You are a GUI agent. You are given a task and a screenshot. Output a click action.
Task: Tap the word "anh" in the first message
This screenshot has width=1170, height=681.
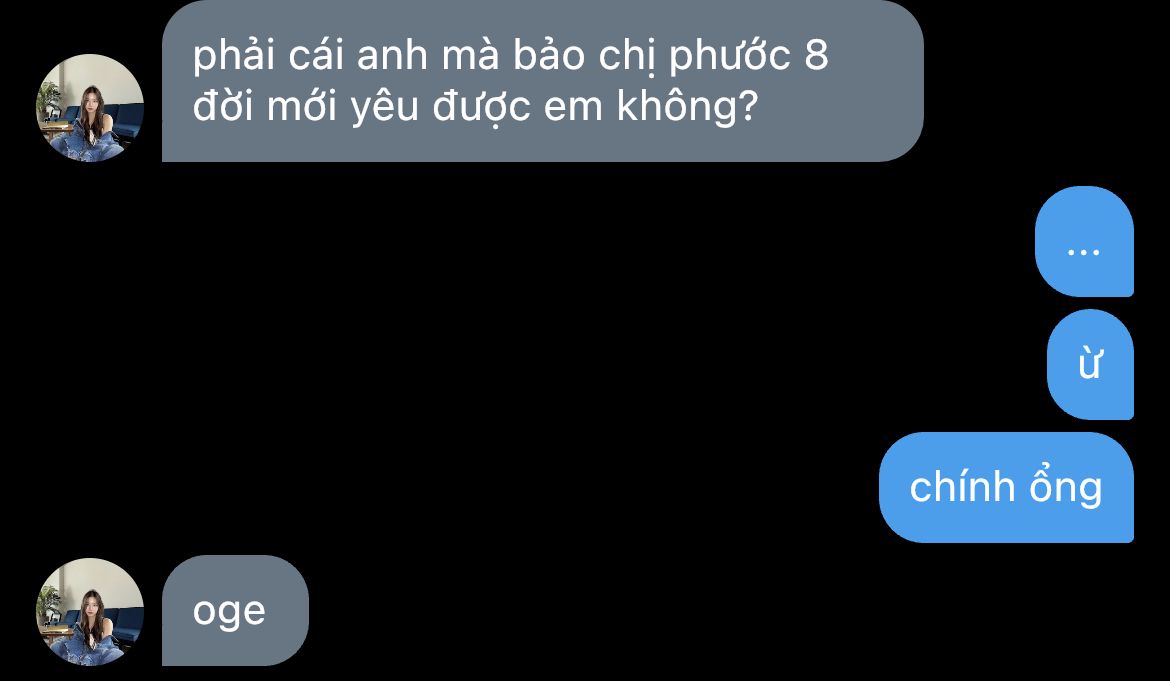[392, 57]
